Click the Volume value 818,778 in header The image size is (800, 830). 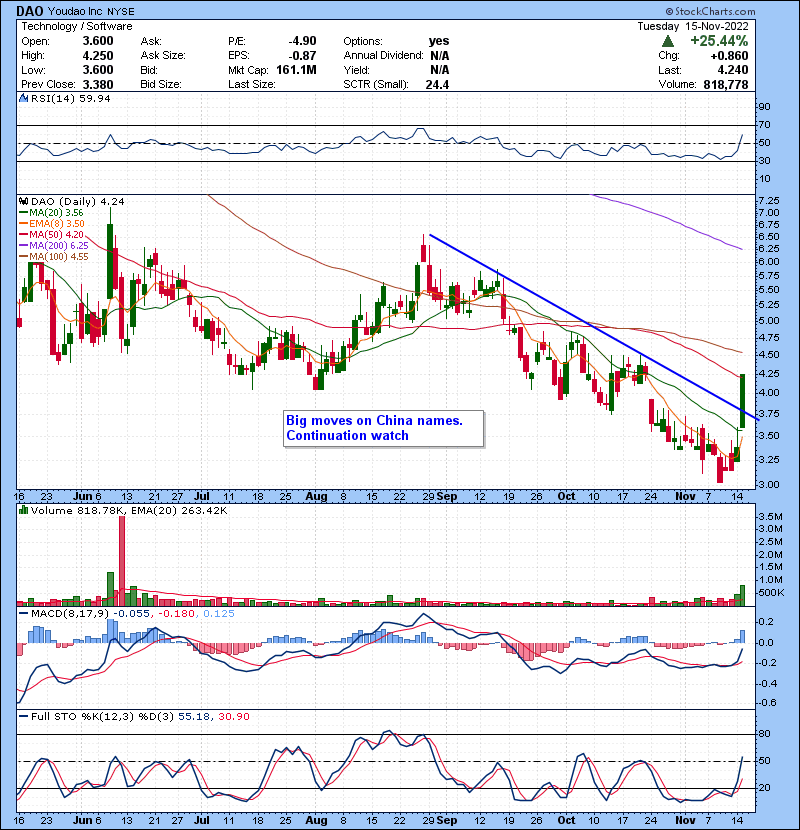coord(726,84)
